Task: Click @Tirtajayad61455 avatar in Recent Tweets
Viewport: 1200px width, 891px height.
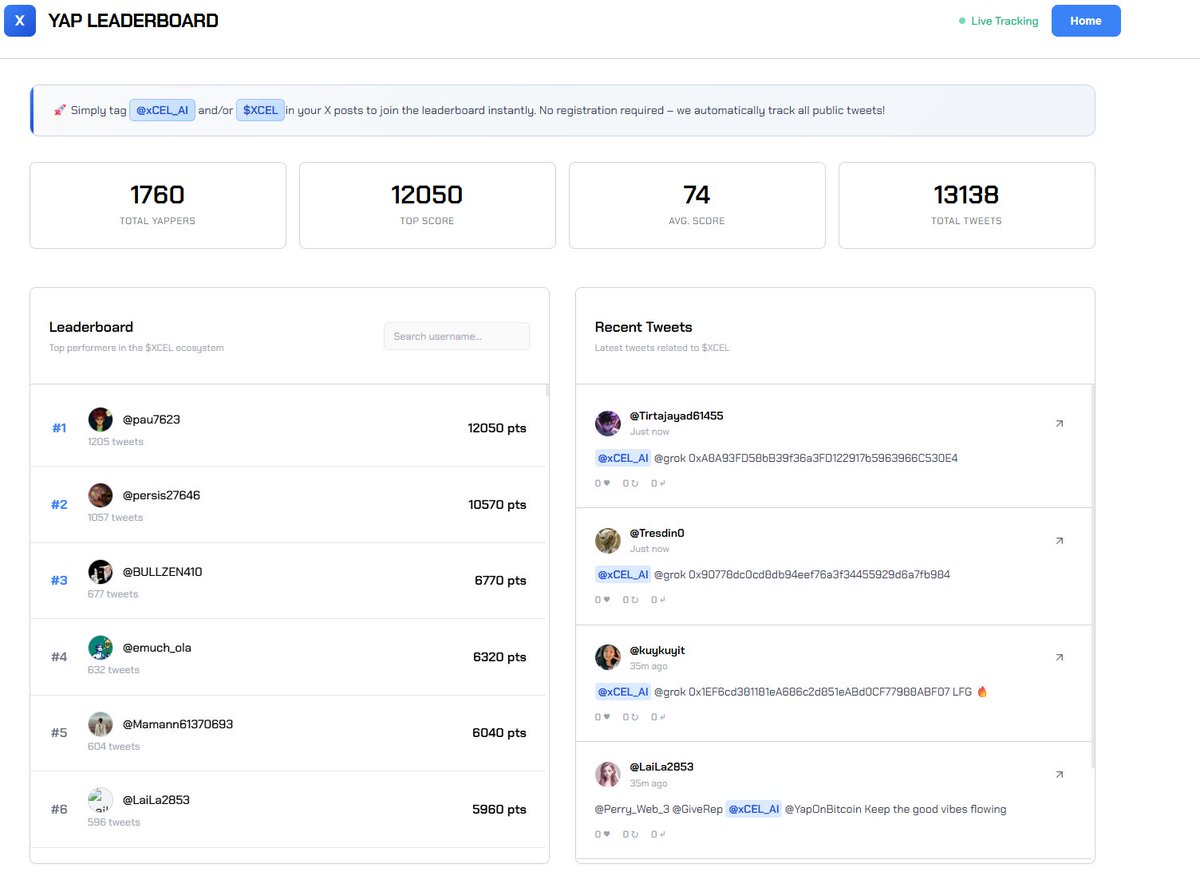Action: [x=608, y=423]
